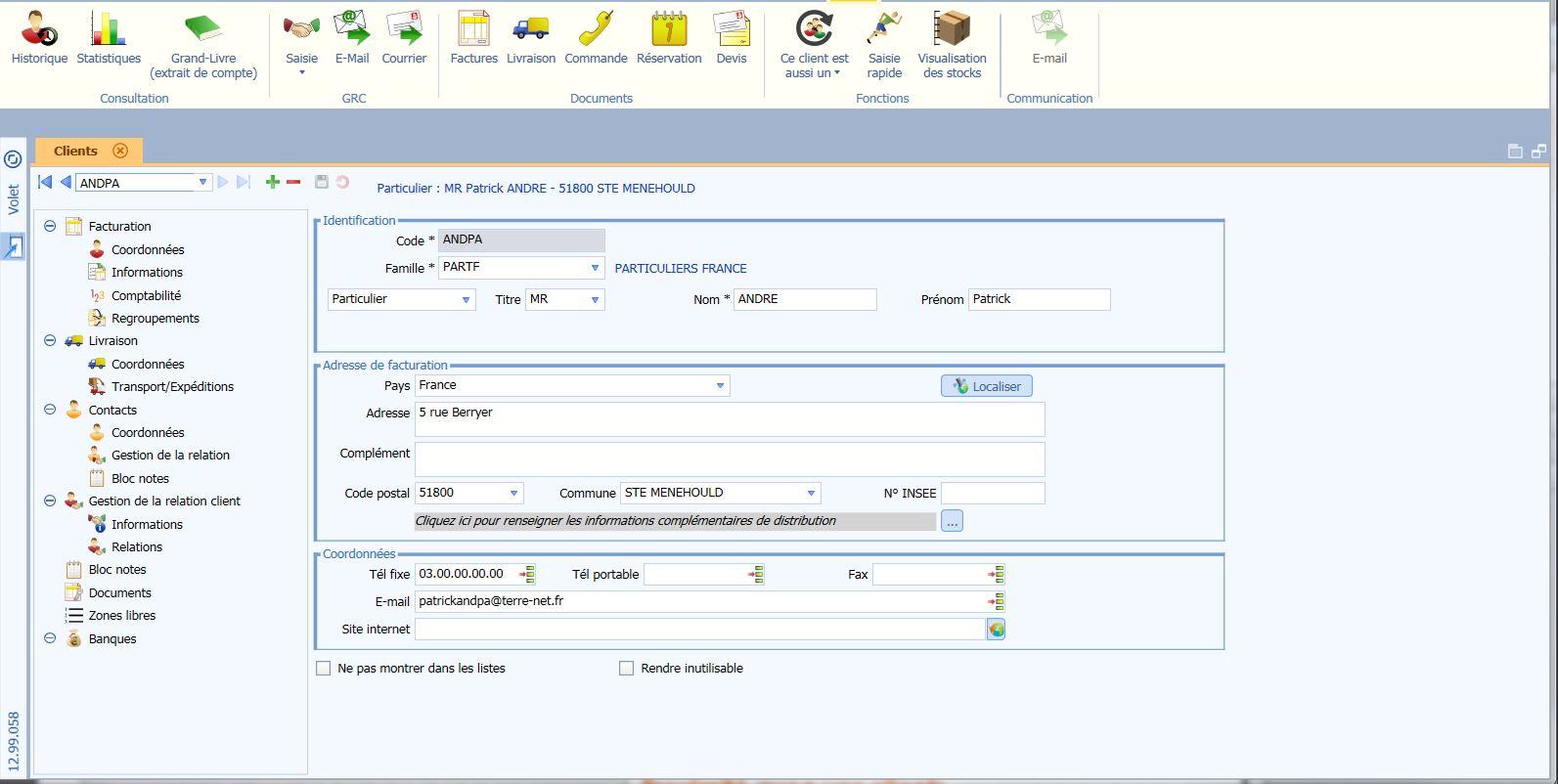Click the Nom field ANDRE
The image size is (1558, 784).
pos(805,299)
